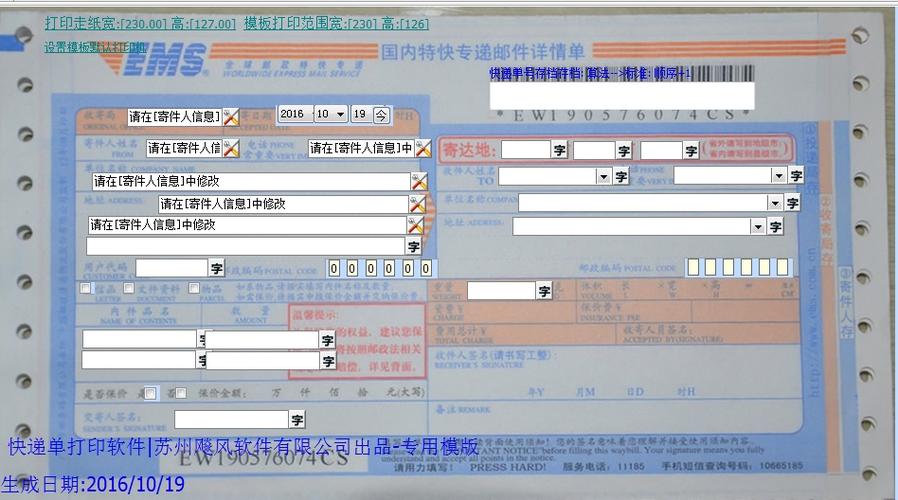Set date to today with the 今 button
Image resolution: width=898 pixels, height=500 pixels.
tap(381, 115)
